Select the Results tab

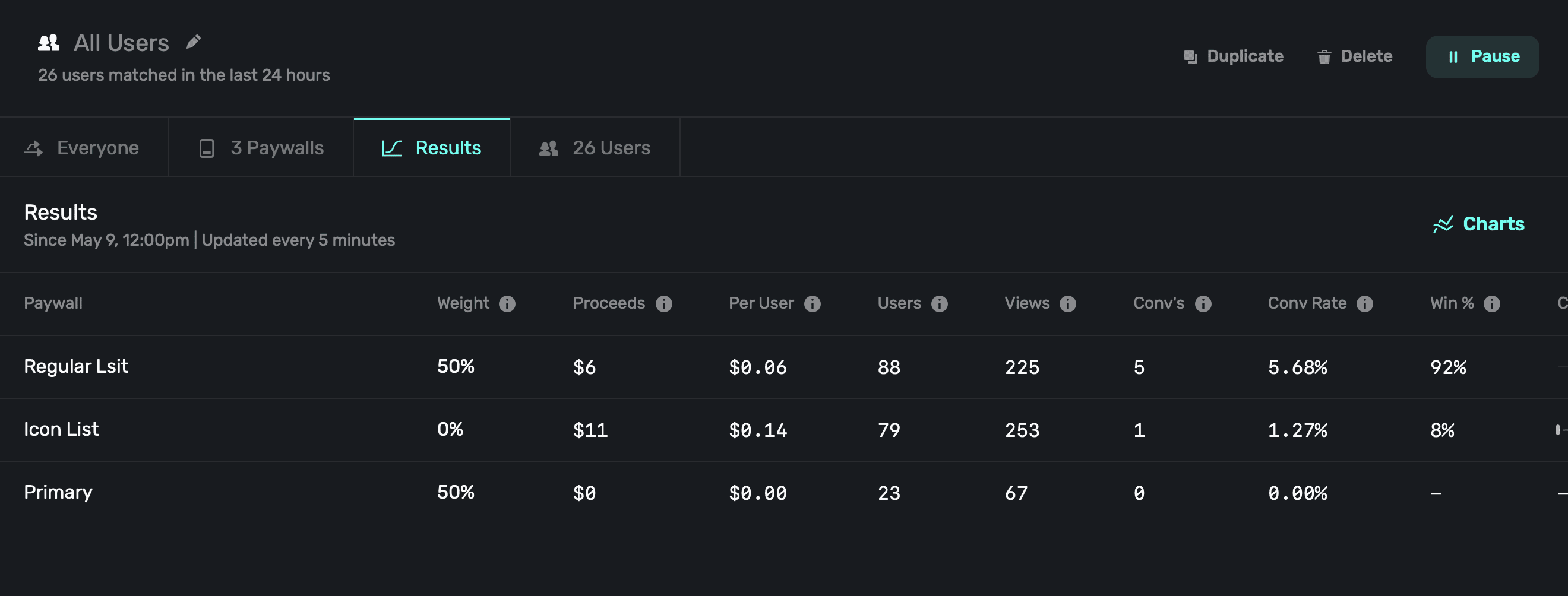(x=432, y=148)
